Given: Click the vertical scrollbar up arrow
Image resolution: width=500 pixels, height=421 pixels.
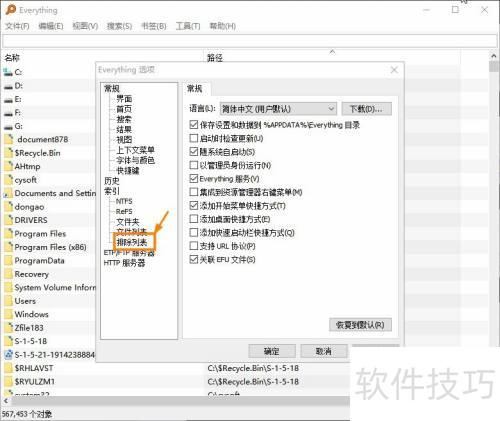Looking at the screenshot, I should [494, 55].
